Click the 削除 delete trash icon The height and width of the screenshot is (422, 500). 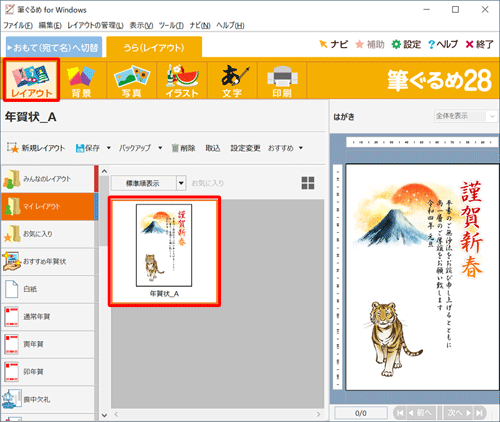coord(183,148)
